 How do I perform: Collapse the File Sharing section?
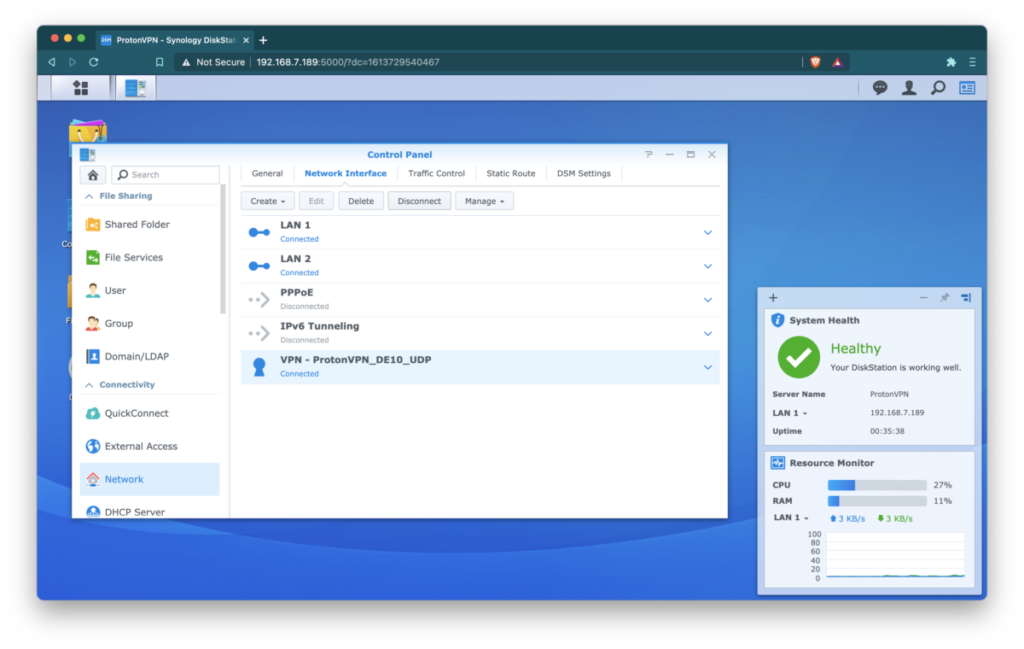[x=89, y=197]
